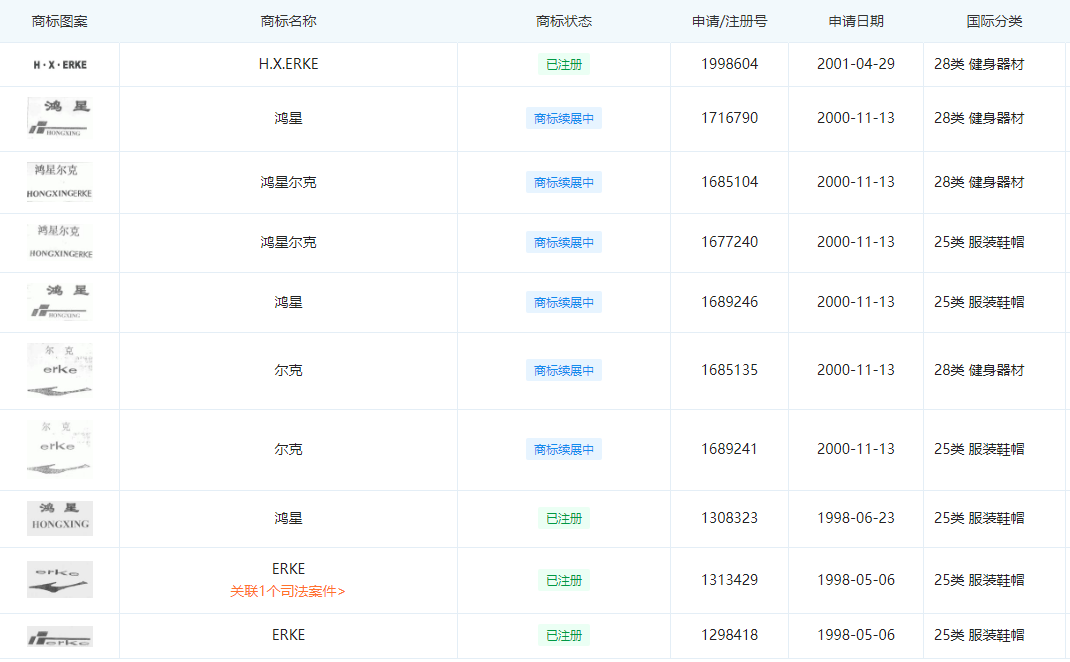
Task: View trademark image in row 1308323
Action: (60, 518)
